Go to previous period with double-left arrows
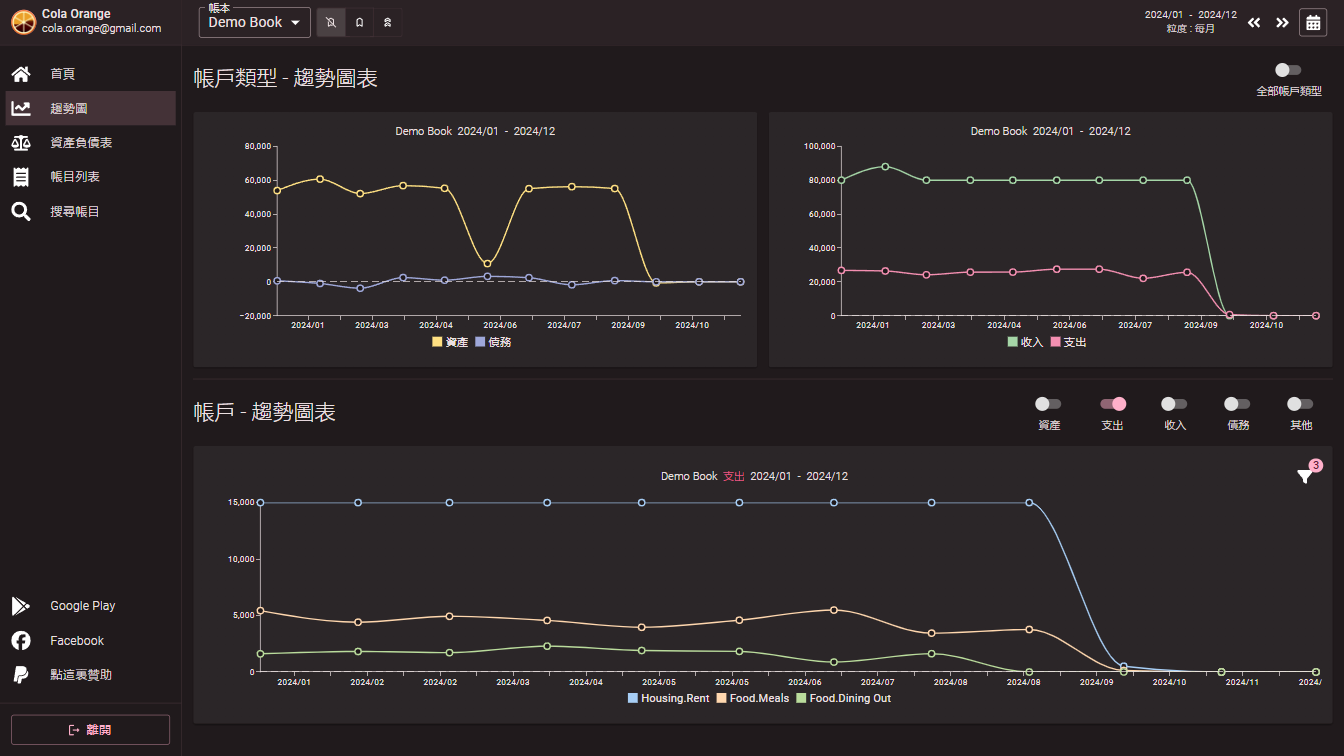This screenshot has width=1344, height=756. click(1254, 22)
